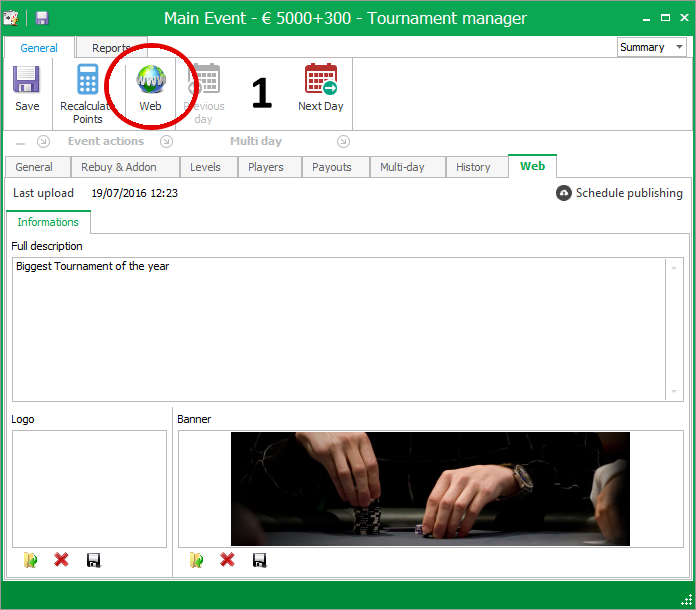Click the window resize grip in status bar
The image size is (696, 610).
(x=686, y=600)
